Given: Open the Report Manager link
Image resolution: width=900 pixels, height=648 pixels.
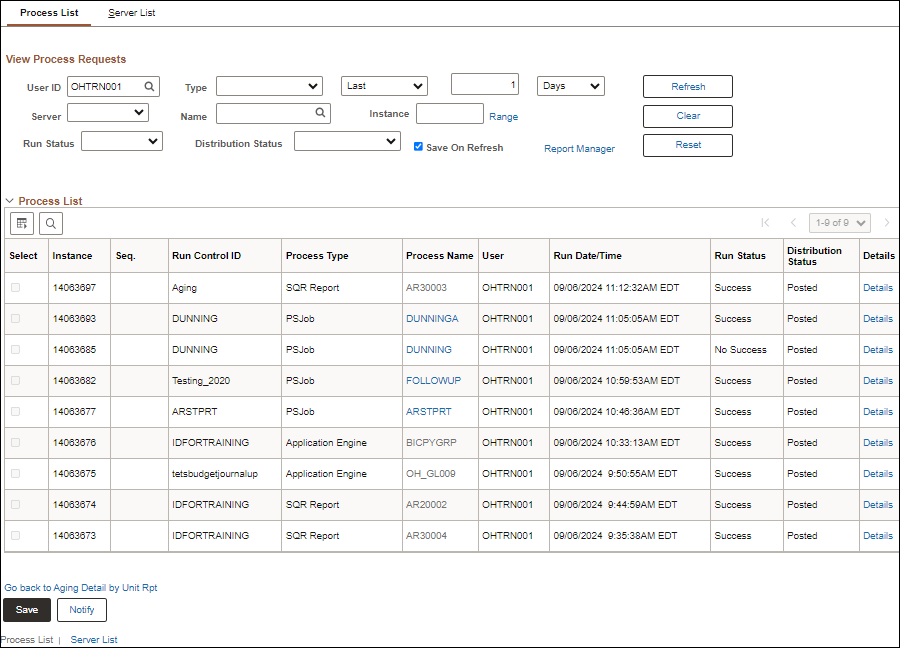Looking at the screenshot, I should 579,149.
